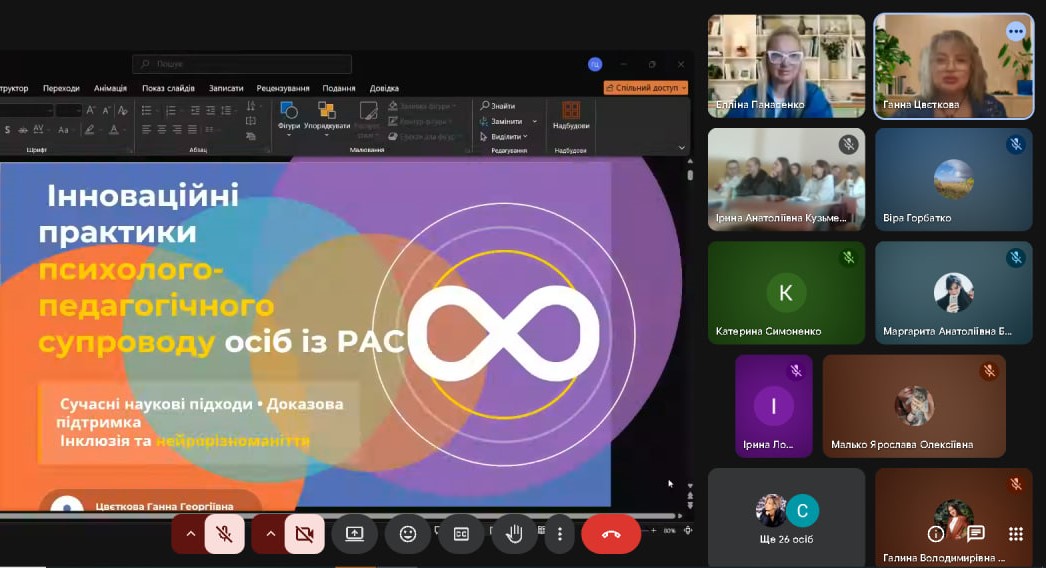Open the Анімація ribbon tab
The width and height of the screenshot is (1046, 568).
(x=110, y=88)
